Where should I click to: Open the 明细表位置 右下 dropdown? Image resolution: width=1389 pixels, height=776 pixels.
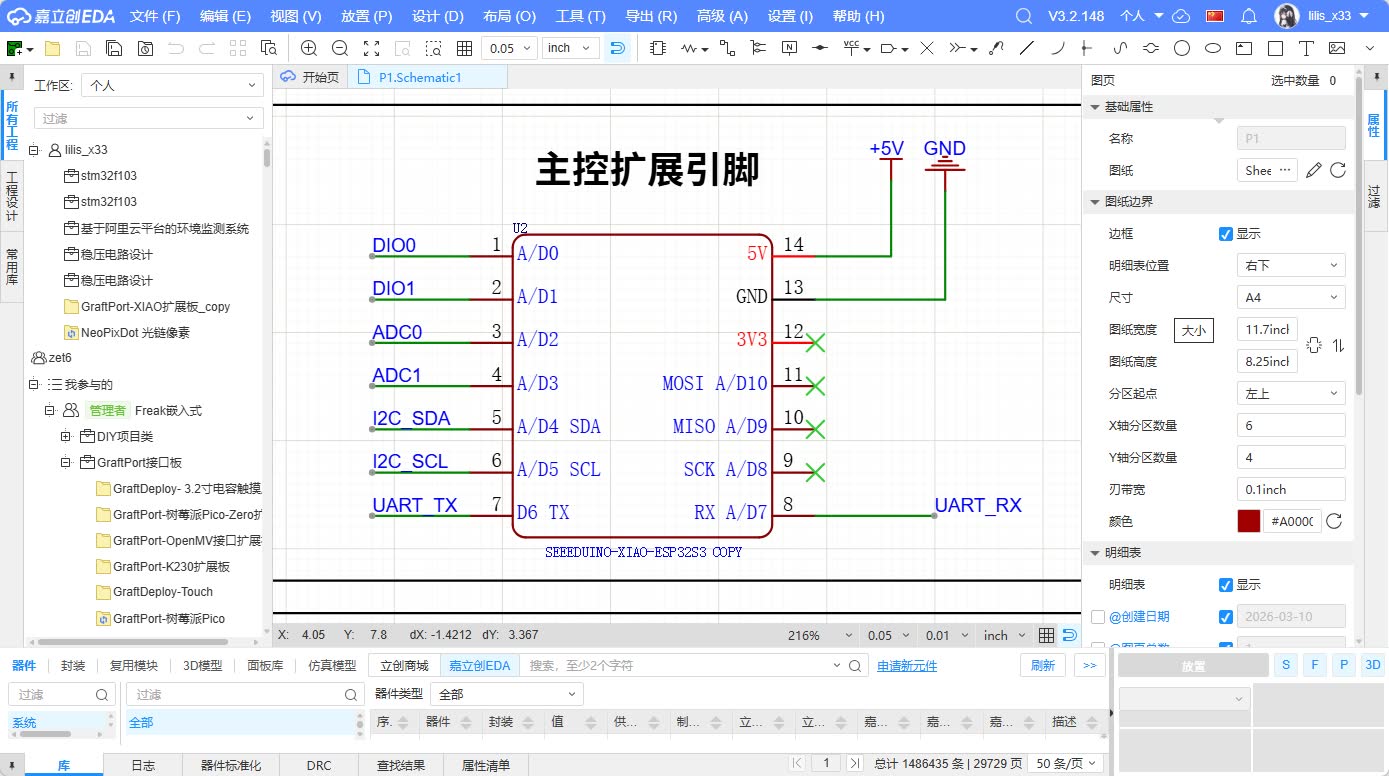tap(1291, 265)
